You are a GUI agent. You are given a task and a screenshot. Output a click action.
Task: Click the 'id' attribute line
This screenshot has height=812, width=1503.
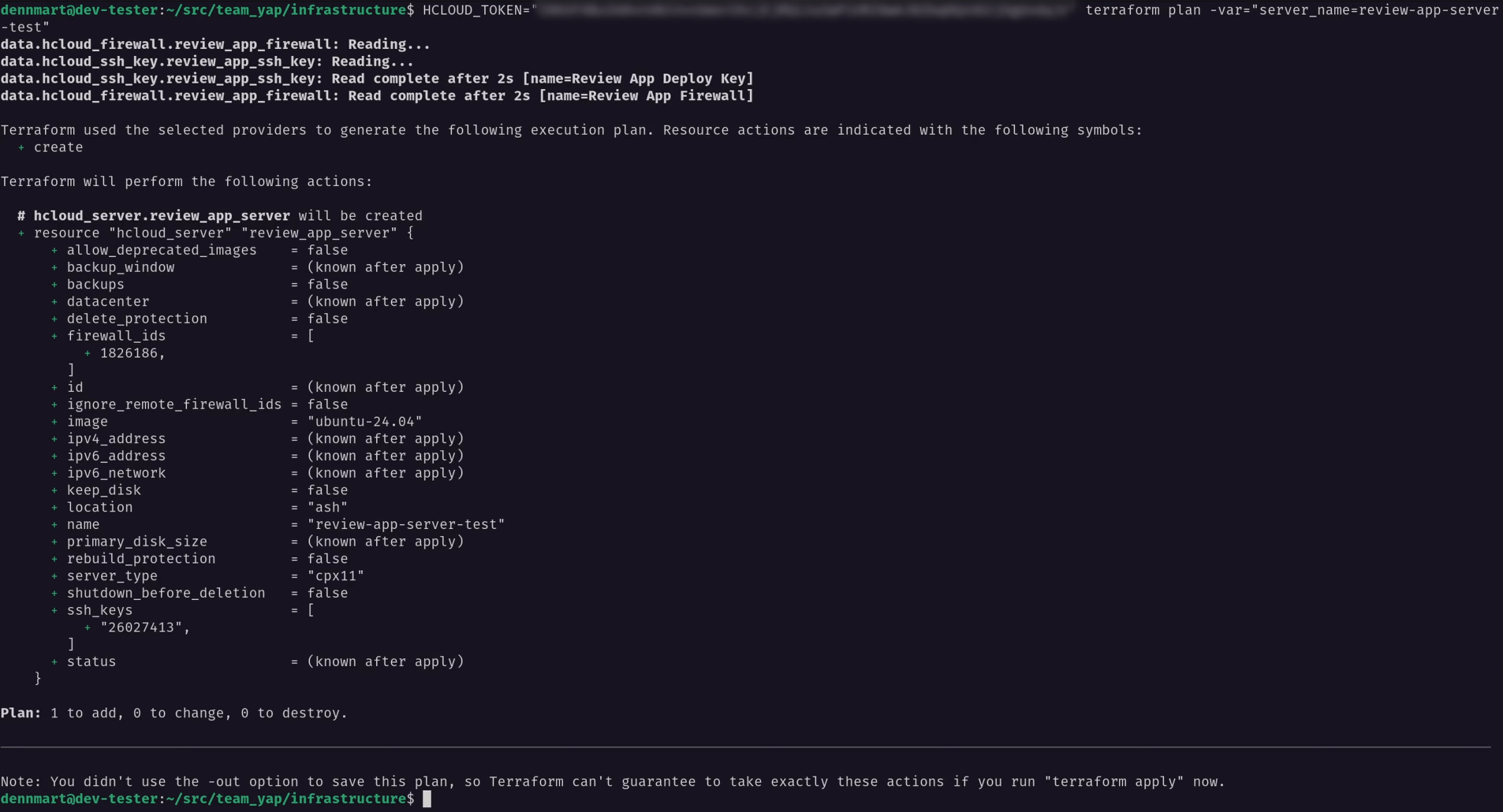257,388
